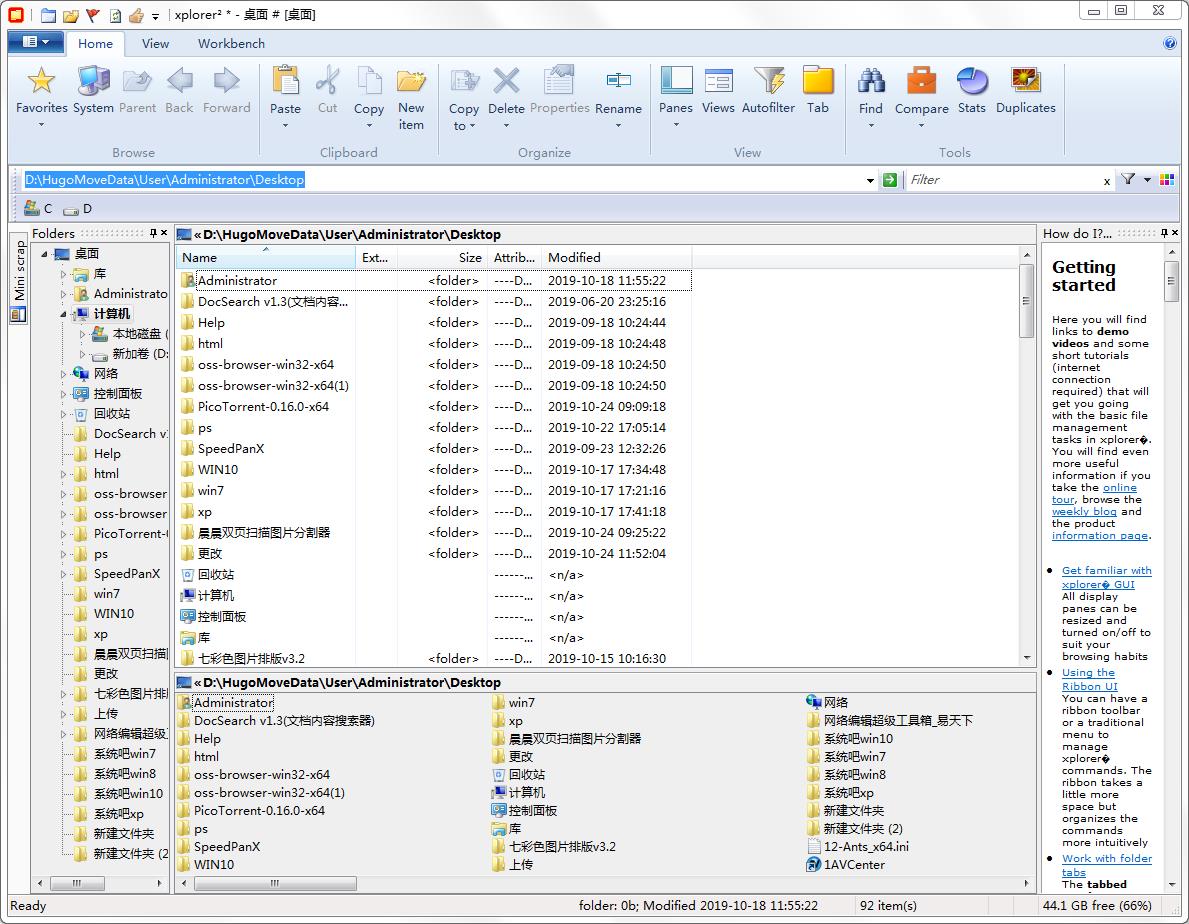Image resolution: width=1189 pixels, height=924 pixels.
Task: Expand the 计算机 tree node
Action: (64, 314)
